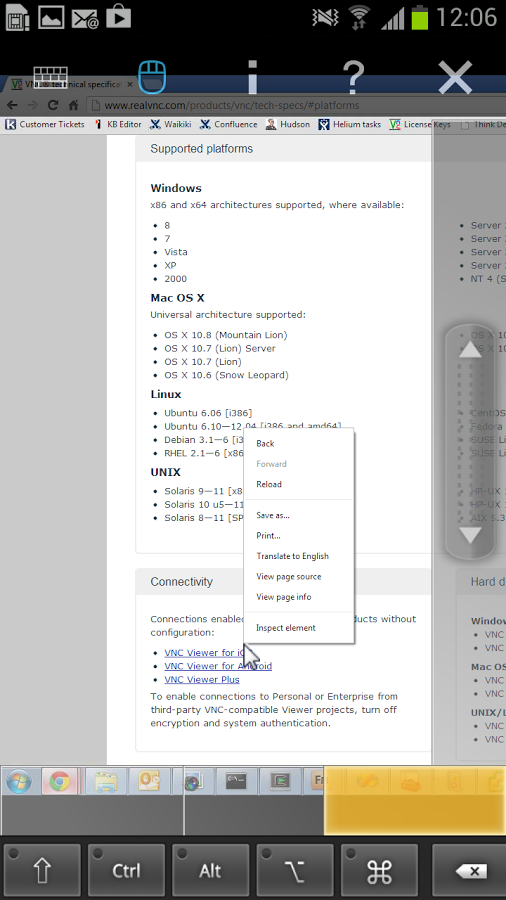Image resolution: width=506 pixels, height=900 pixels.
Task: Click the Windows Start orb
Action: point(19,782)
